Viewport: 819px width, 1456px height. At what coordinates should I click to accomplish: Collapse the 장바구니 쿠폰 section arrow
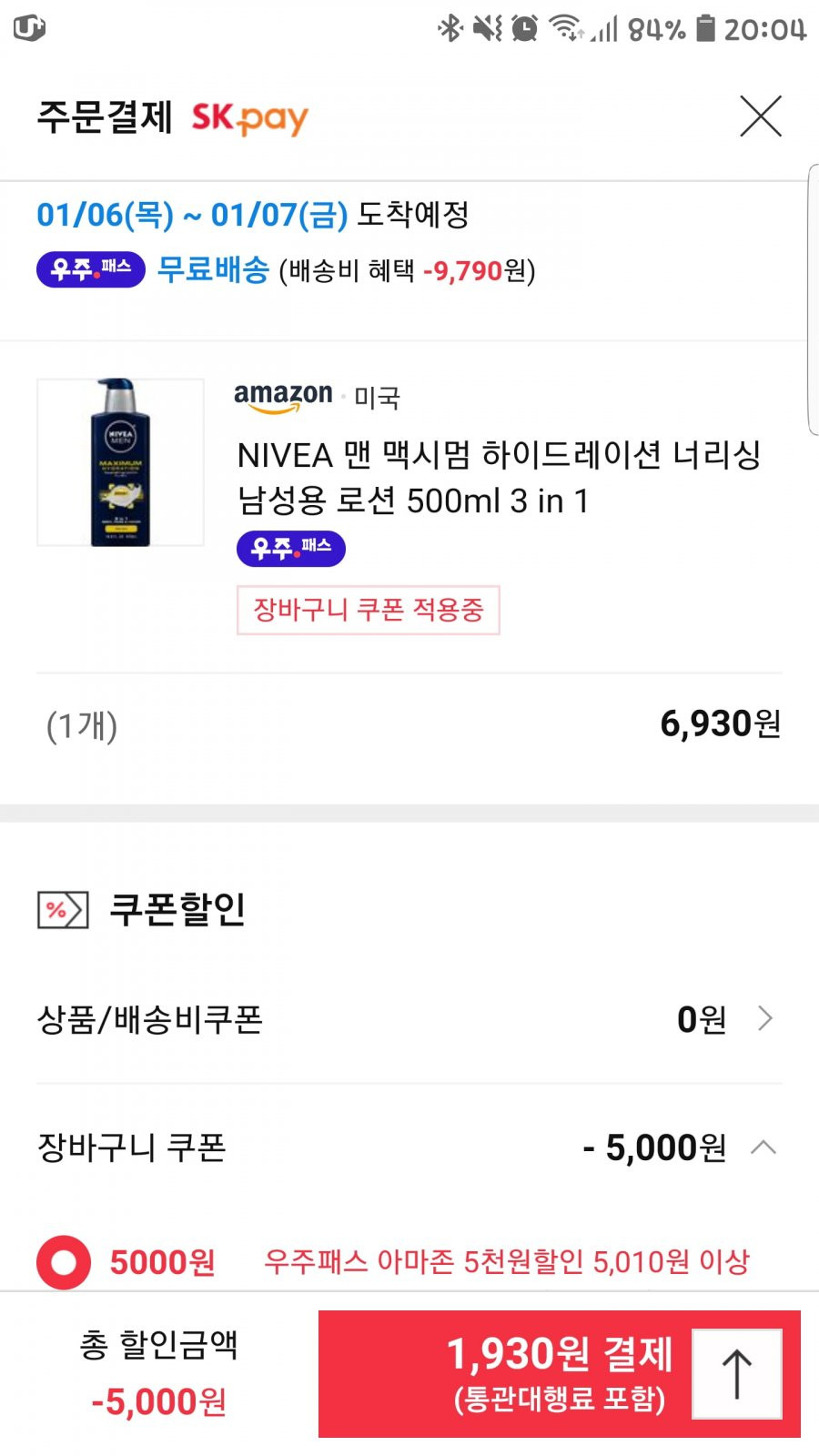(x=763, y=1148)
